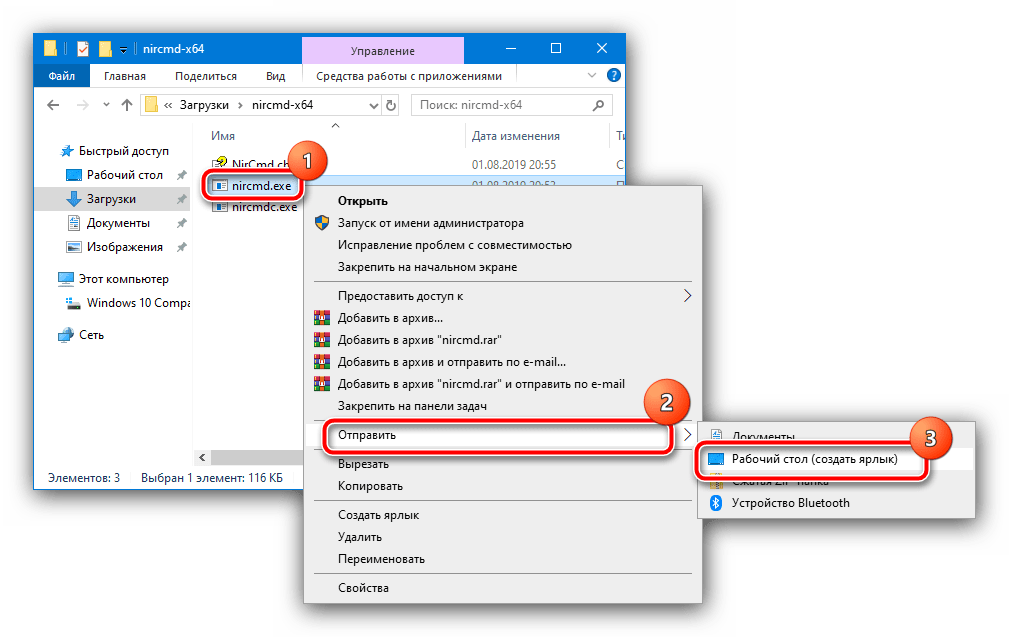
Task: Customize Quick Access Toolbar dropdown
Action: (x=123, y=48)
